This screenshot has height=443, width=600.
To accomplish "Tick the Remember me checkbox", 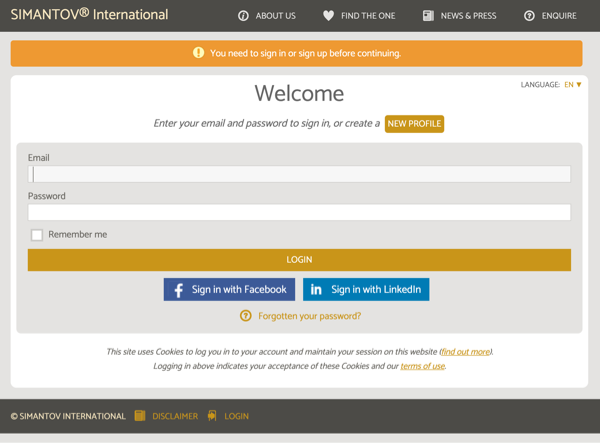I will (x=37, y=235).
